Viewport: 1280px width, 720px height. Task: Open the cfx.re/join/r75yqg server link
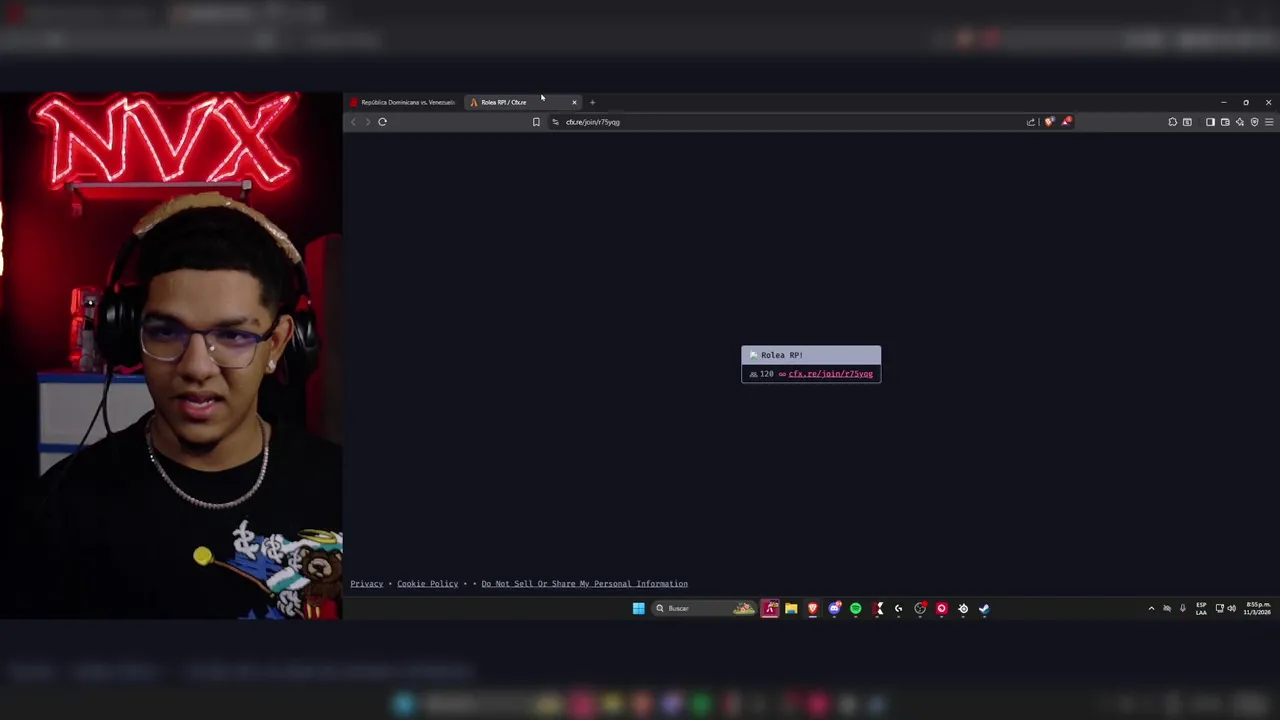tap(830, 374)
